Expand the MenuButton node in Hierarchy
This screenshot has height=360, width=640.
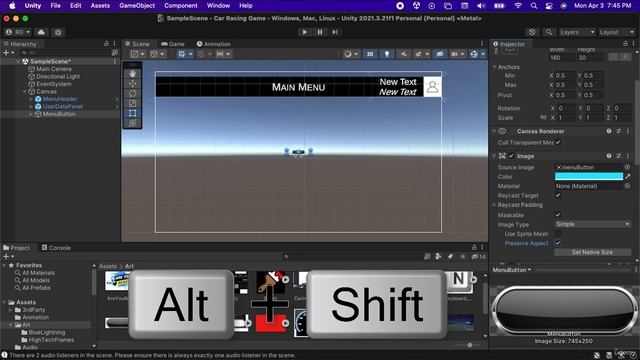[31, 114]
